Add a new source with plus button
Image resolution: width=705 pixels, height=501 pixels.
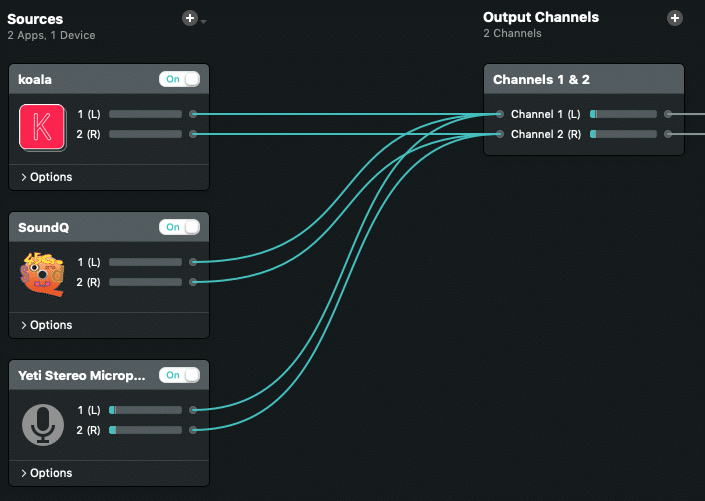pos(190,18)
